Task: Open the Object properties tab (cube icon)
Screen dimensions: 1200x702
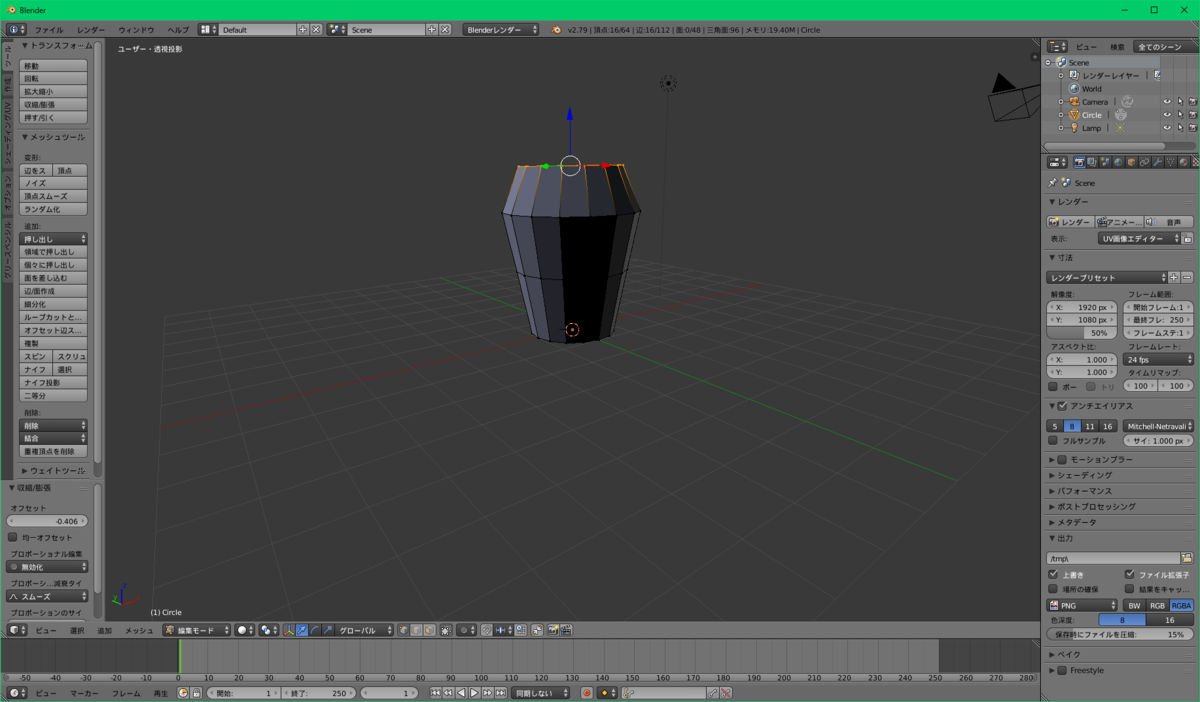Action: coord(1131,162)
